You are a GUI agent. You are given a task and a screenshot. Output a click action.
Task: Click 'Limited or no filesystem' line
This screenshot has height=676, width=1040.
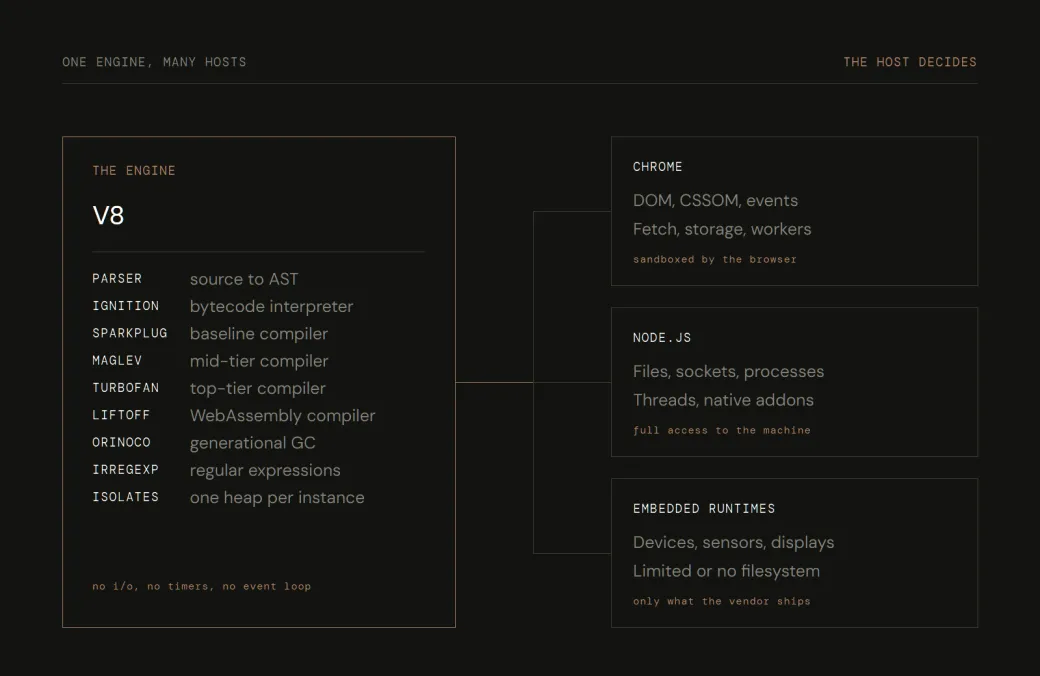pos(726,571)
